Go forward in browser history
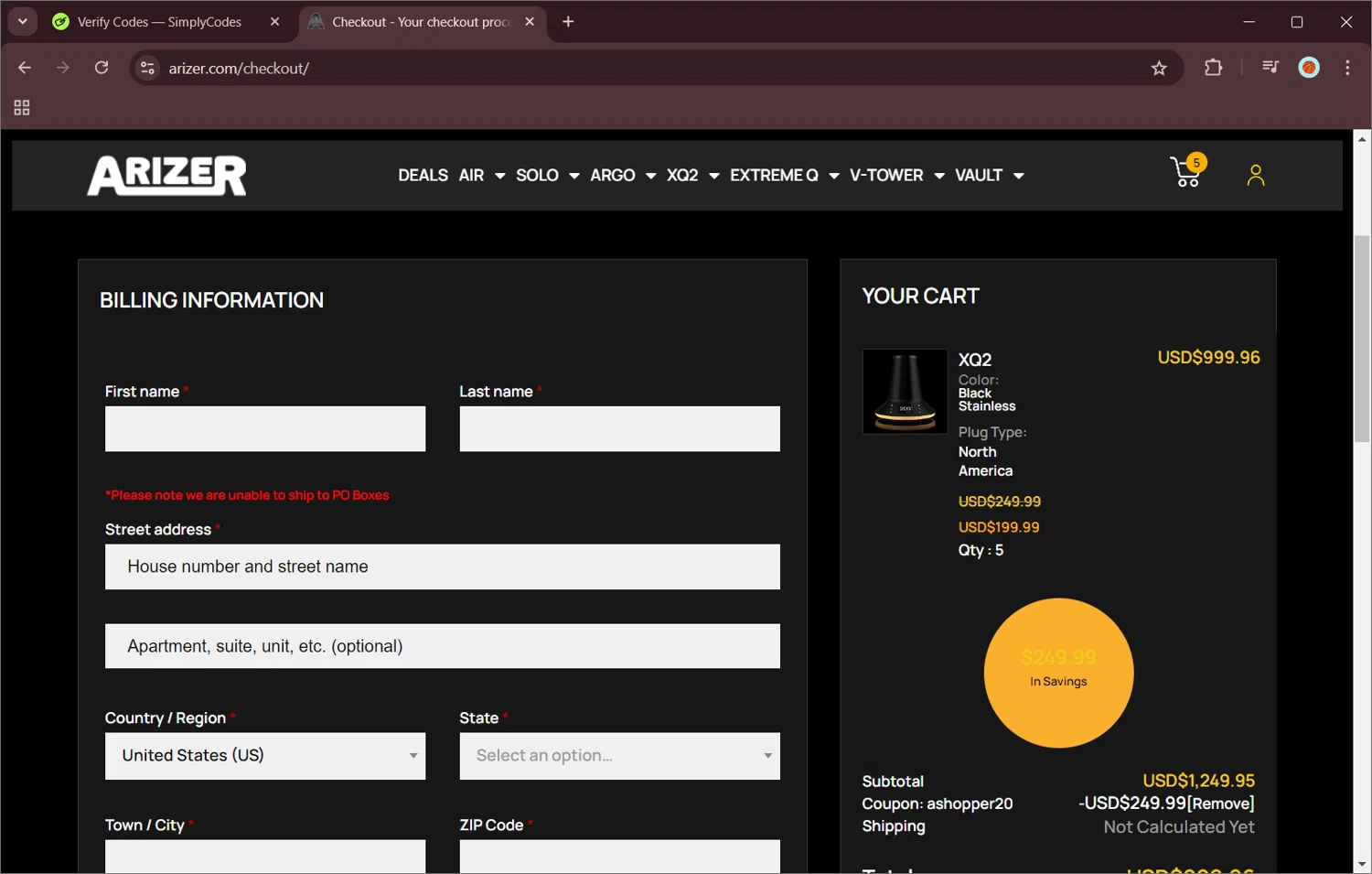Image resolution: width=1372 pixels, height=874 pixels. [62, 68]
